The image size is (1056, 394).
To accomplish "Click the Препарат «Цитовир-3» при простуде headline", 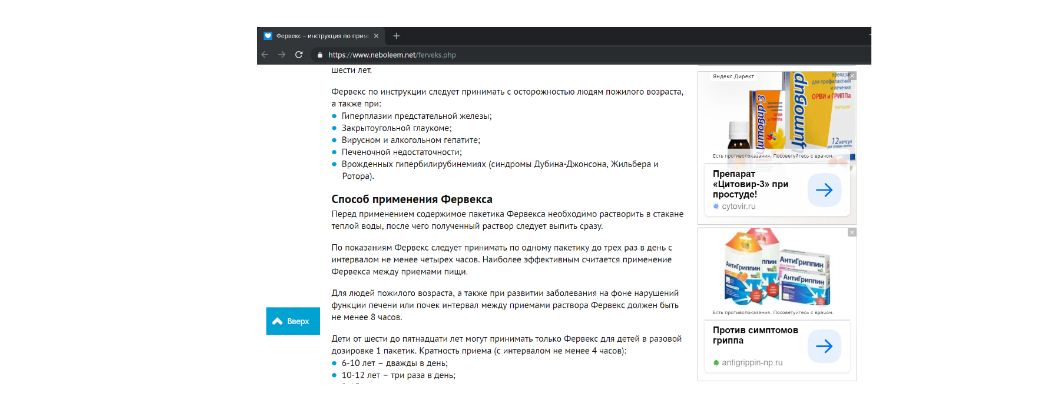I will point(750,184).
